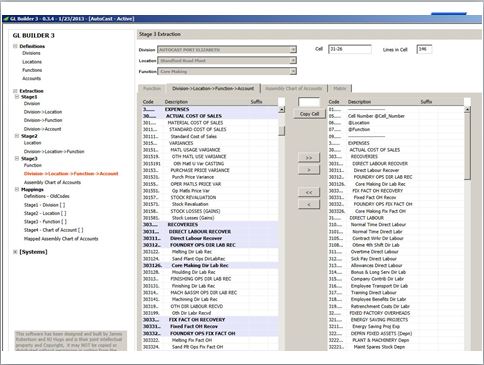This screenshot has height=365, width=484.
Task: Select Moulding Dir Lab Rec row
Action: click(x=210, y=272)
